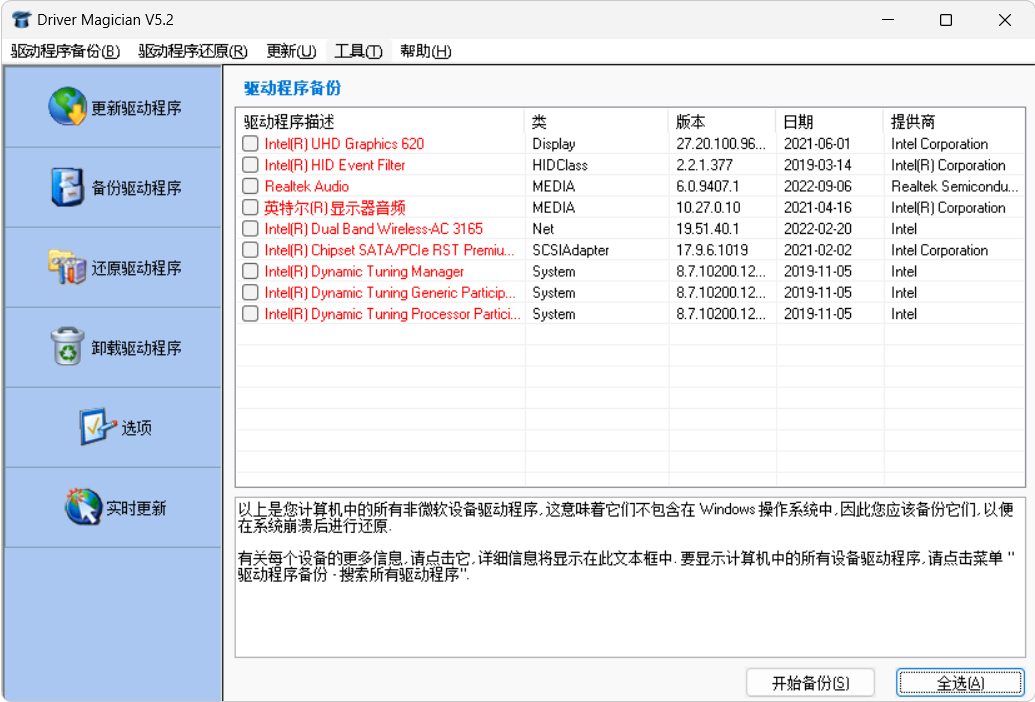Click the 全选(A) button
The height and width of the screenshot is (702, 1035).
pyautogui.click(x=960, y=683)
